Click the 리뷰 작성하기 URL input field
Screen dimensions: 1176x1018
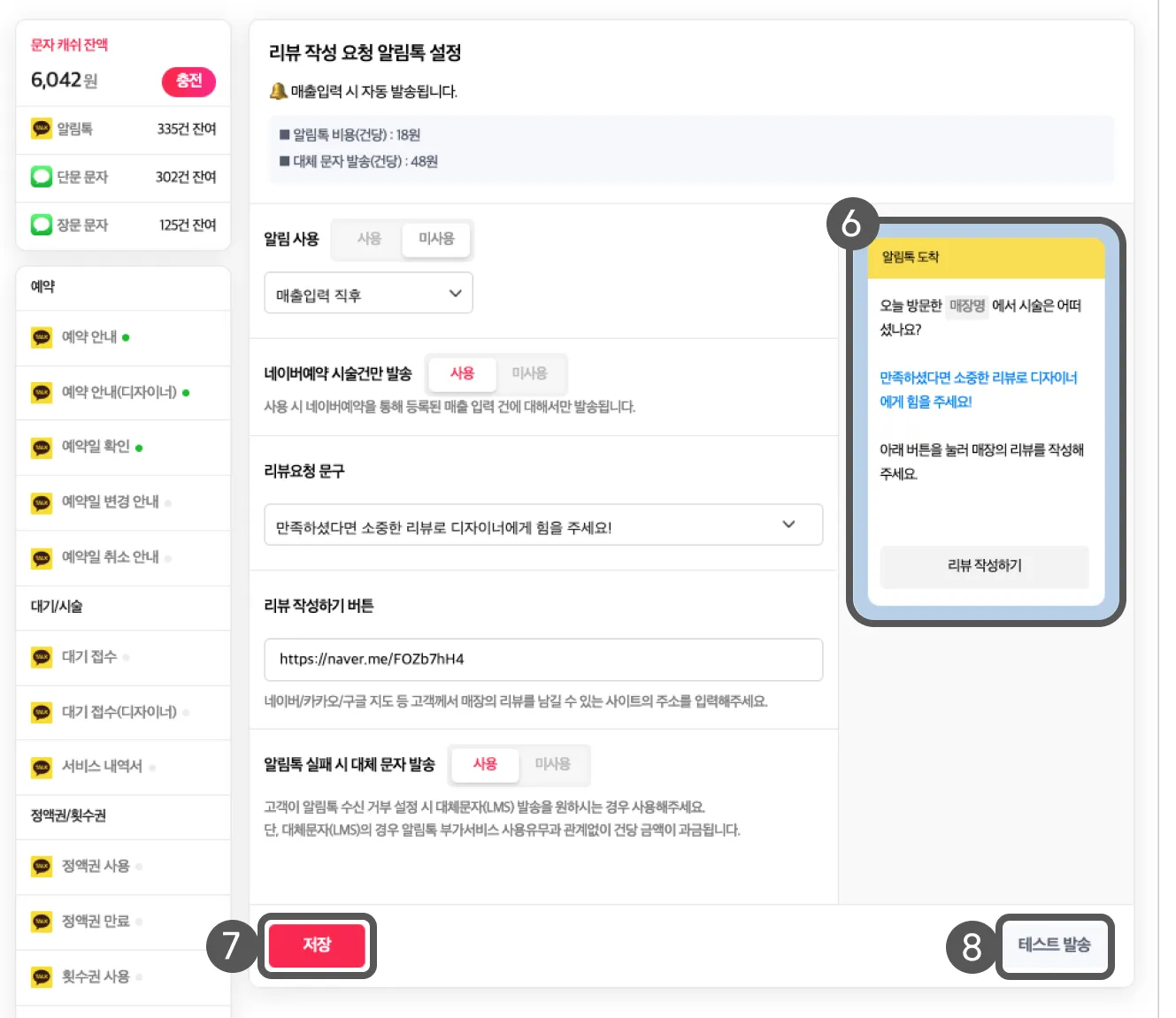[543, 660]
